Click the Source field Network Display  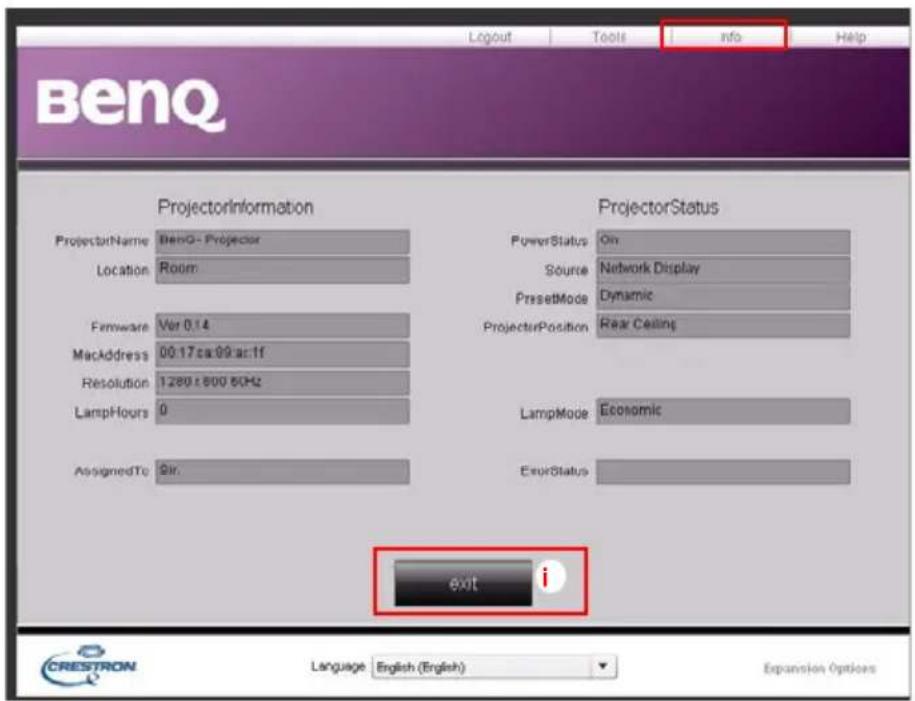coord(723,270)
